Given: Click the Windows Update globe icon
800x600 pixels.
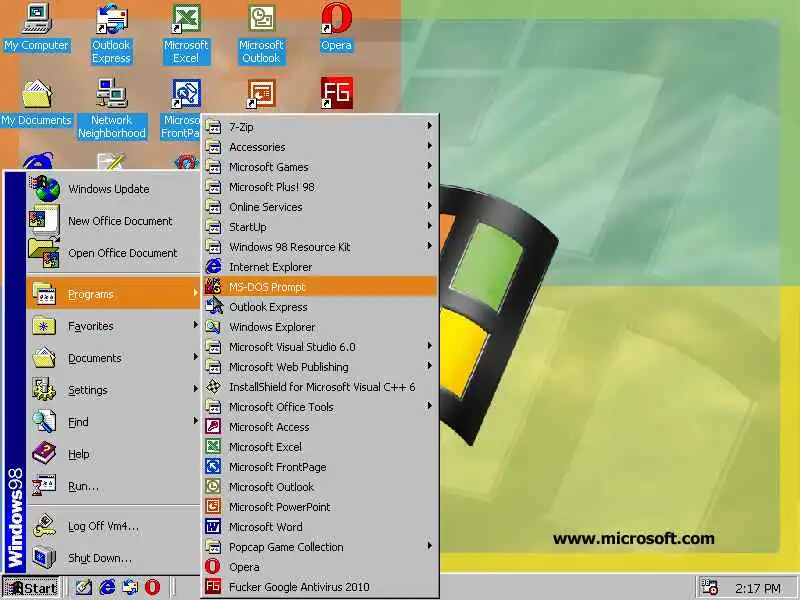Looking at the screenshot, I should point(46,188).
